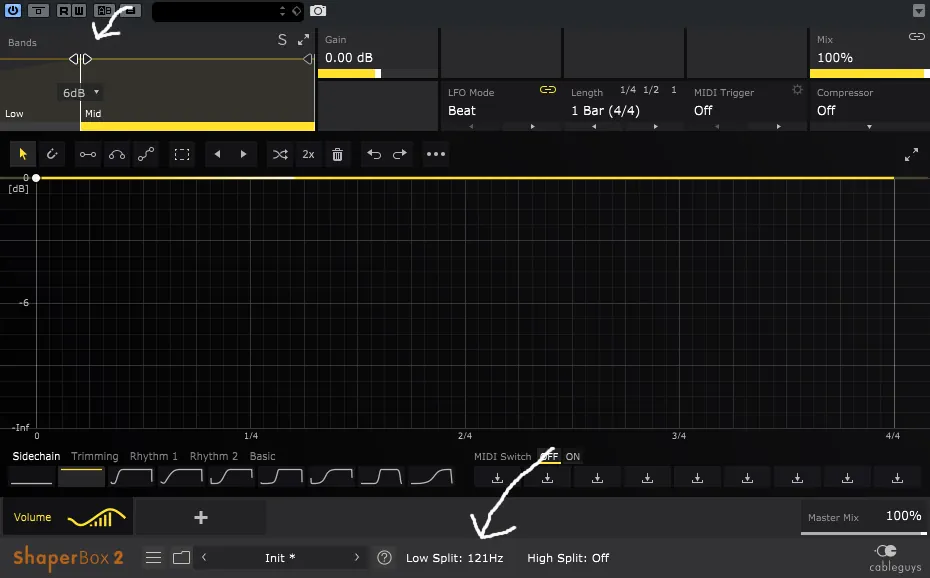Viewport: 930px width, 578px height.
Task: Click the Master Mix 100% control
Action: [x=864, y=517]
